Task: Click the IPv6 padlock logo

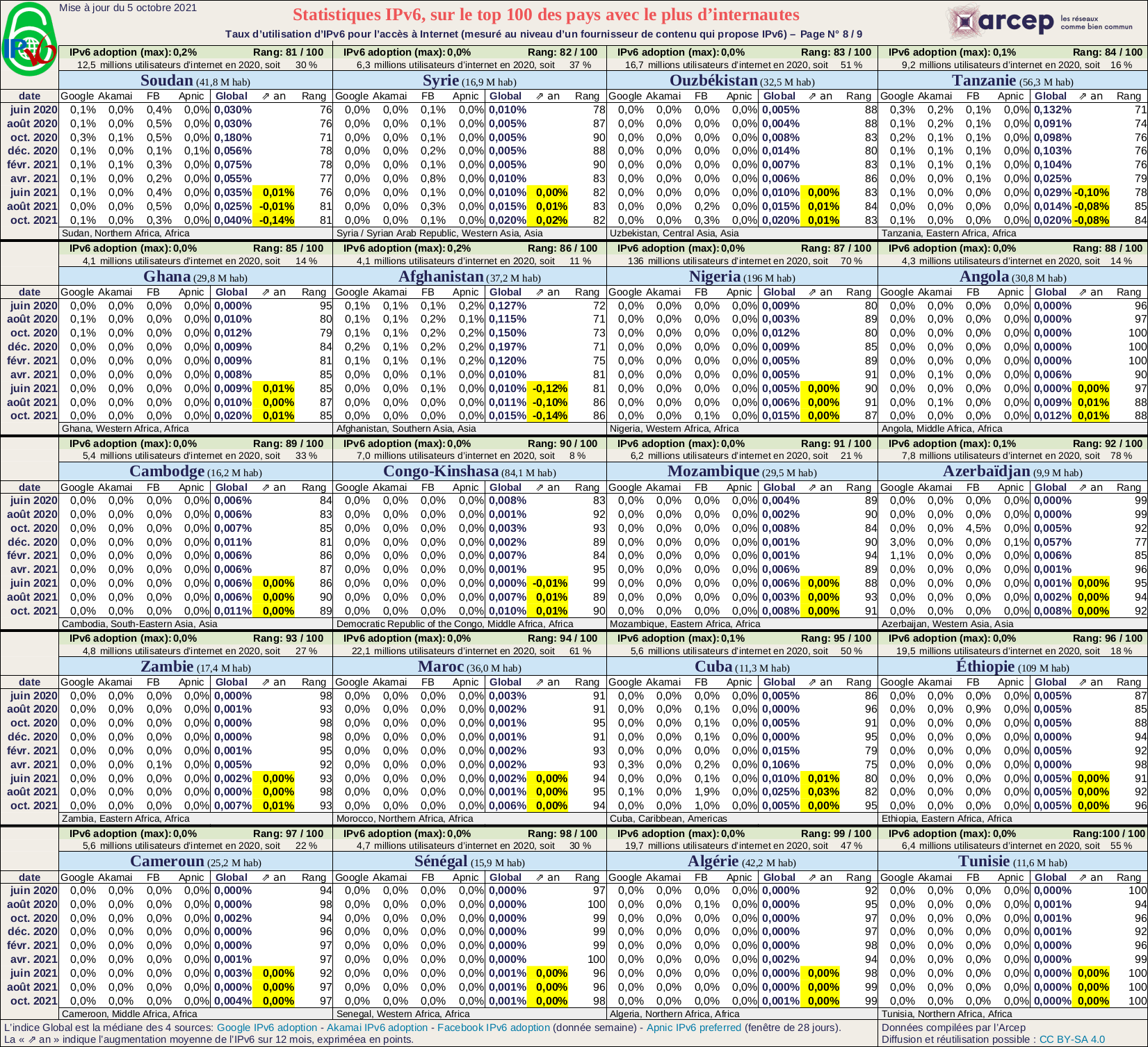Action: [x=29, y=39]
